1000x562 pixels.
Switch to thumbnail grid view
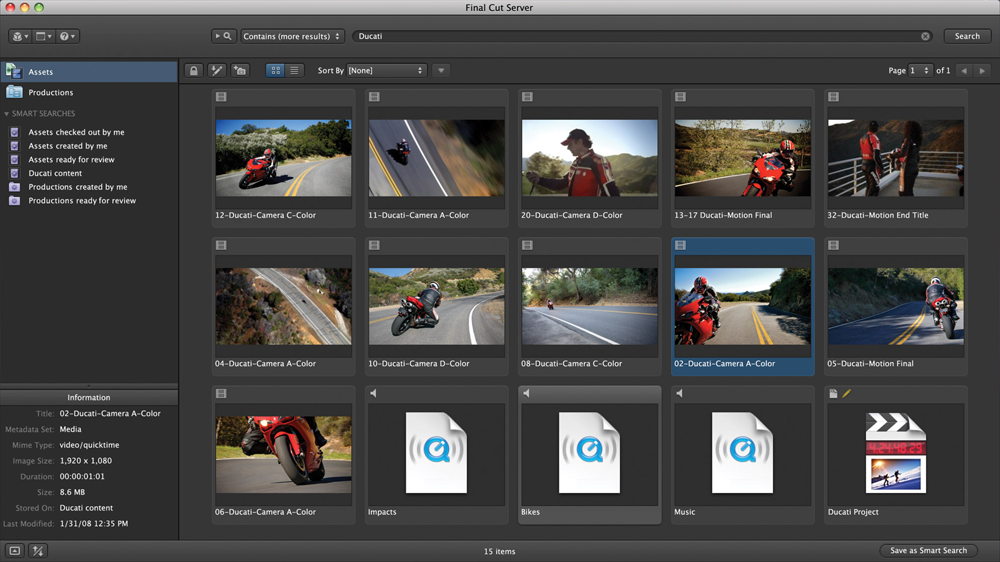(276, 71)
